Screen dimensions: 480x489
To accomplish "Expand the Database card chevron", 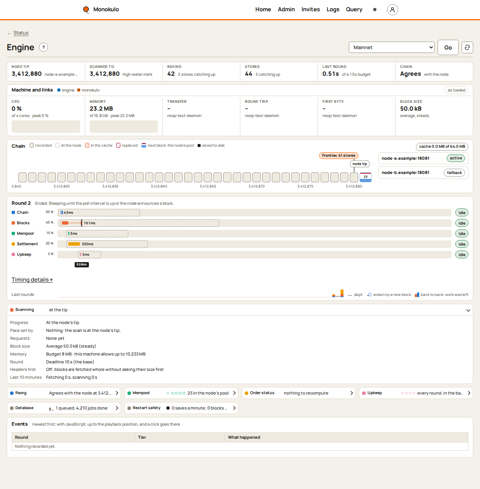I will point(117,408).
